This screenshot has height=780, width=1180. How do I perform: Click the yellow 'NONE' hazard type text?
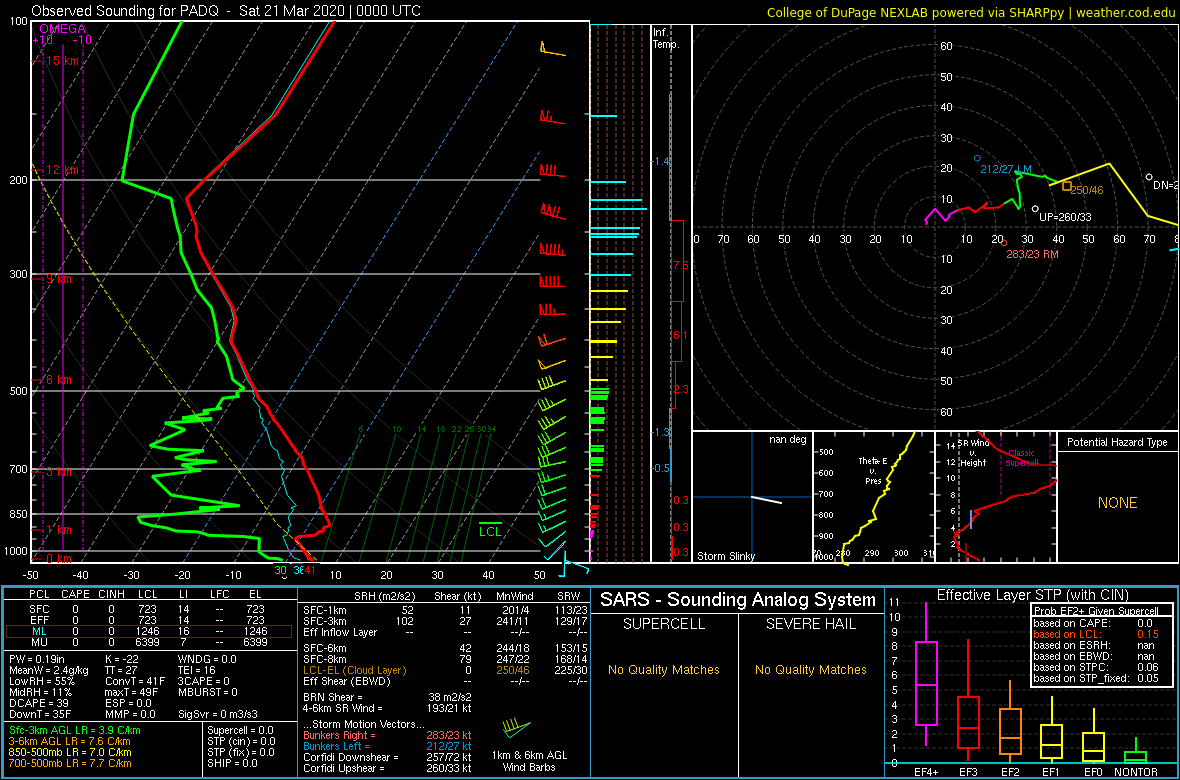(1117, 503)
